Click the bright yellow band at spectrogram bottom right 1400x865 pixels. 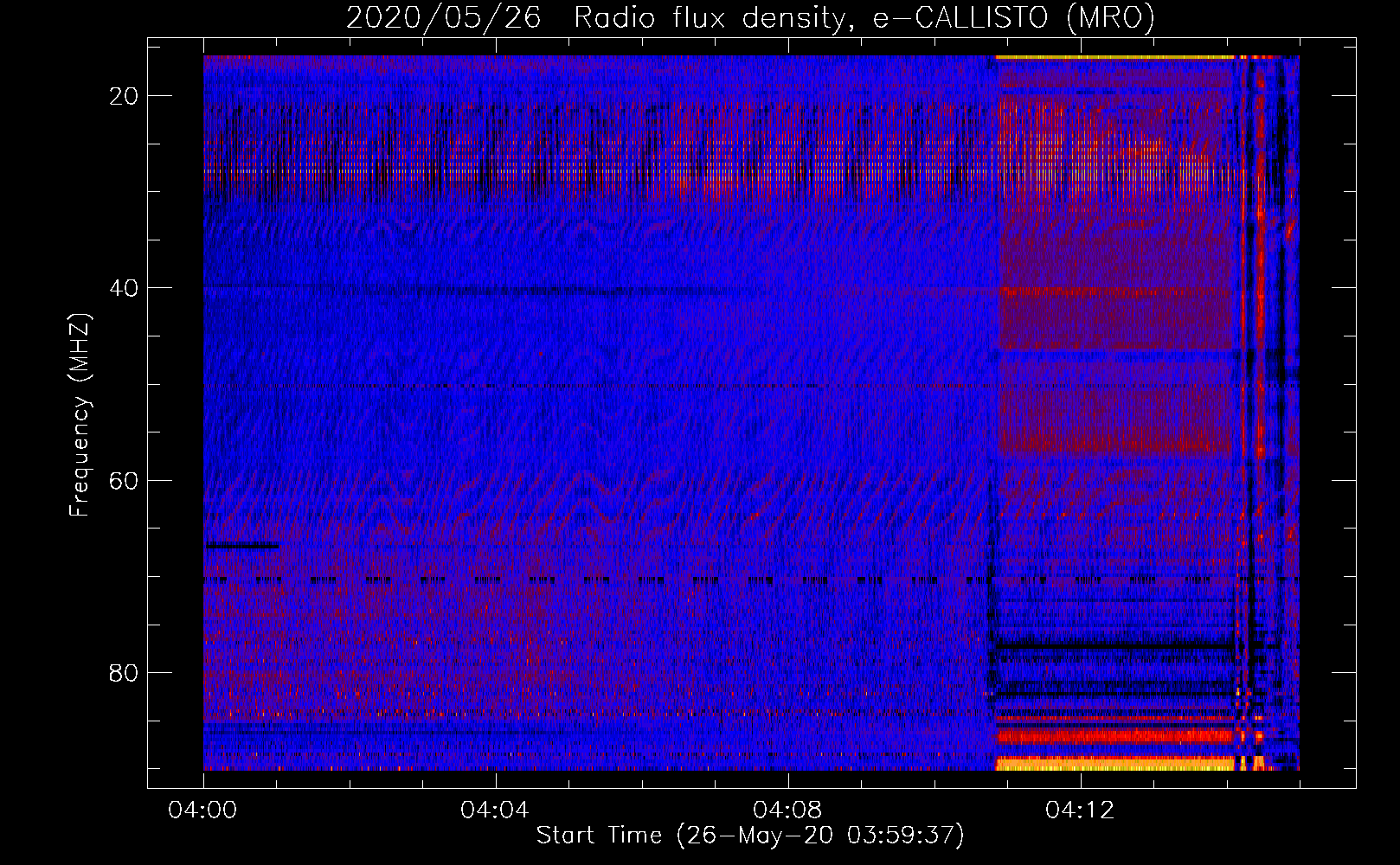[1116, 764]
